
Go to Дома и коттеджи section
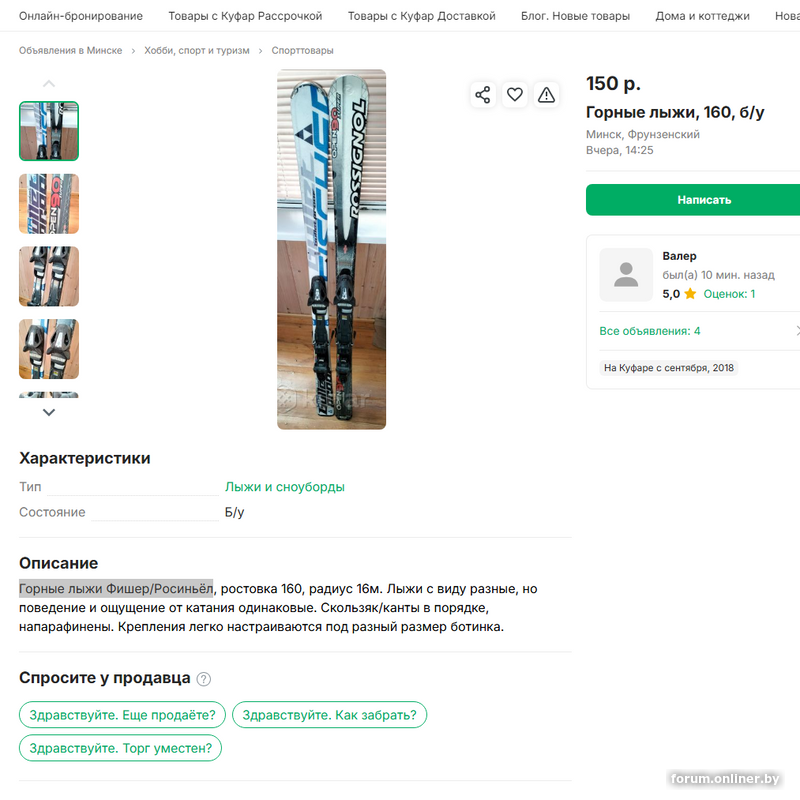(x=703, y=16)
